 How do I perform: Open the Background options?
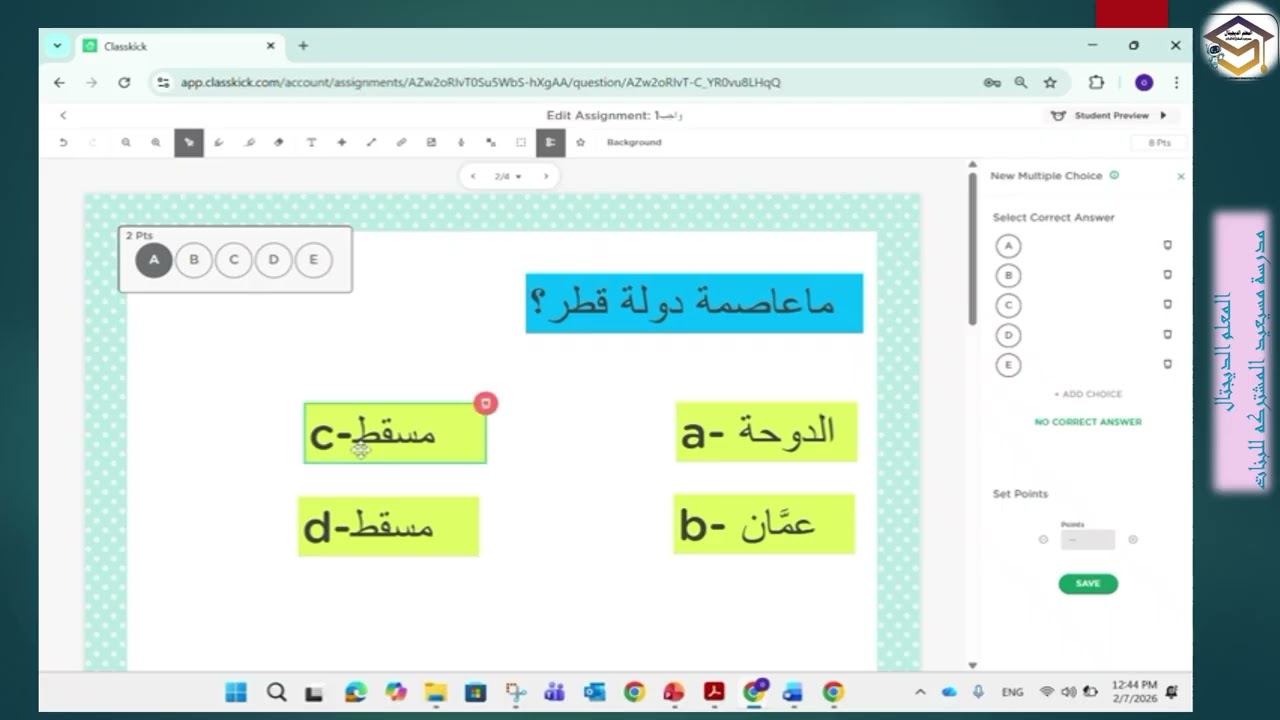(634, 142)
